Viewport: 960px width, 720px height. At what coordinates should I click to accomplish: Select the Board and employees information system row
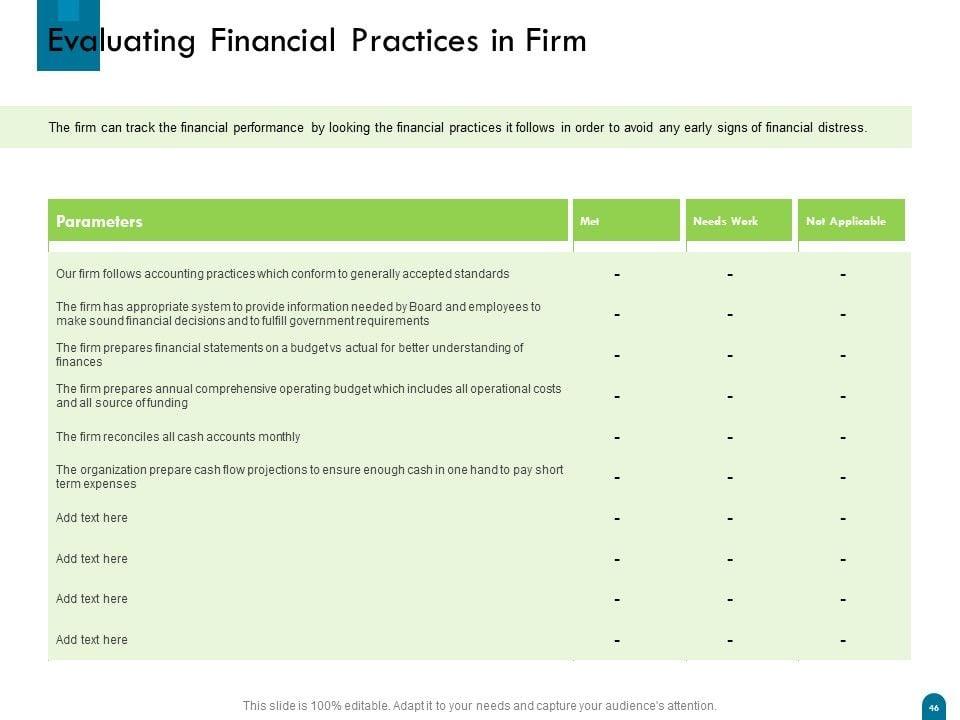298,314
